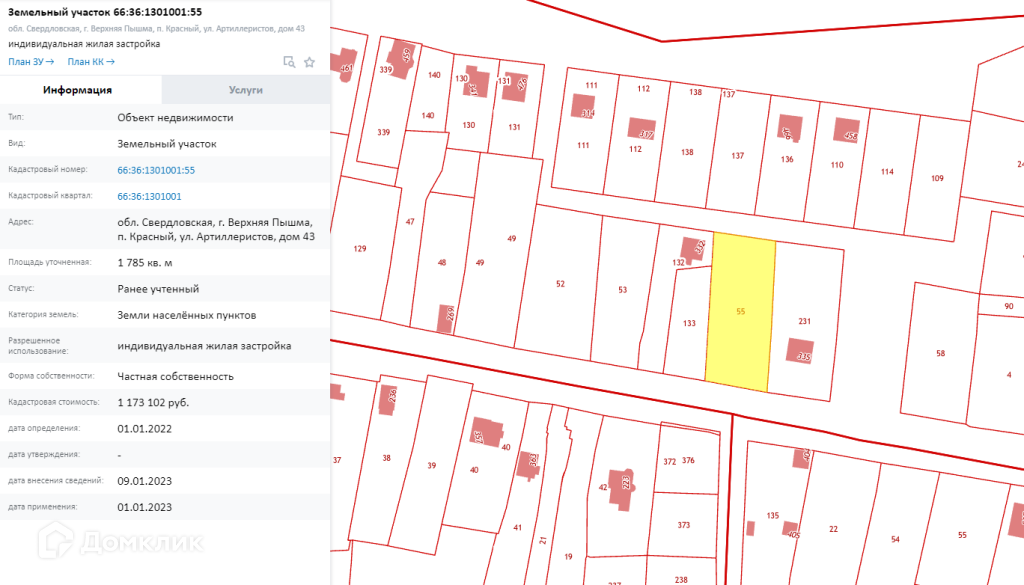The image size is (1024, 585).
Task: Select parcel 339 on the map
Action: [383, 133]
